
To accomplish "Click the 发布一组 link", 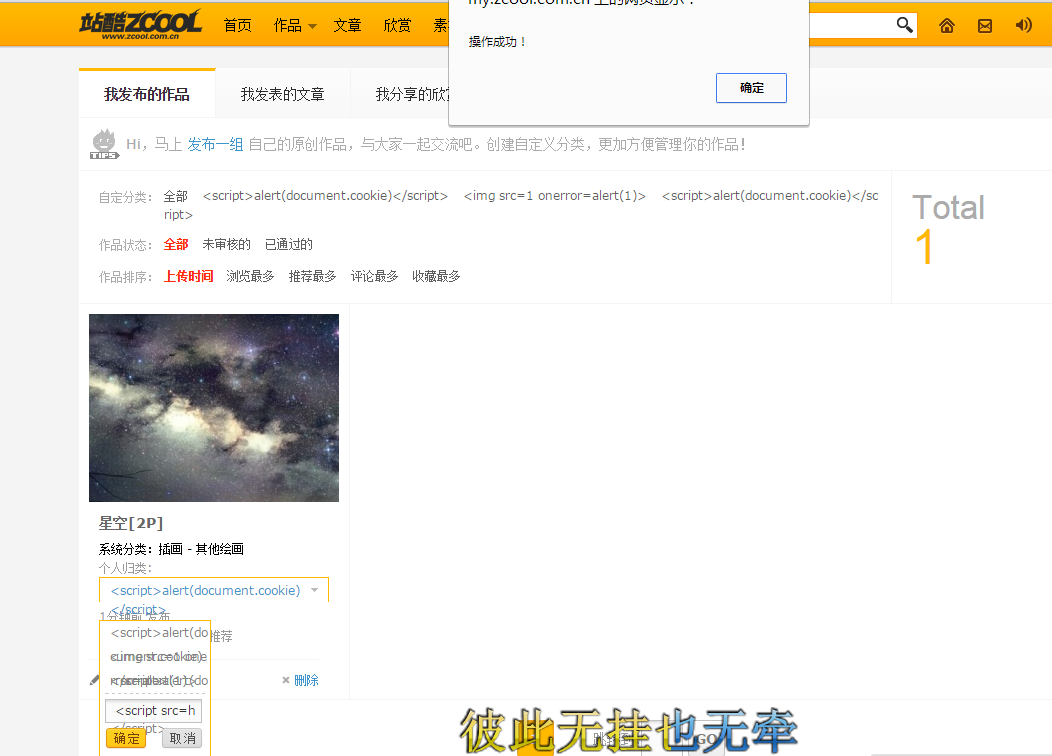I will click(x=215, y=144).
